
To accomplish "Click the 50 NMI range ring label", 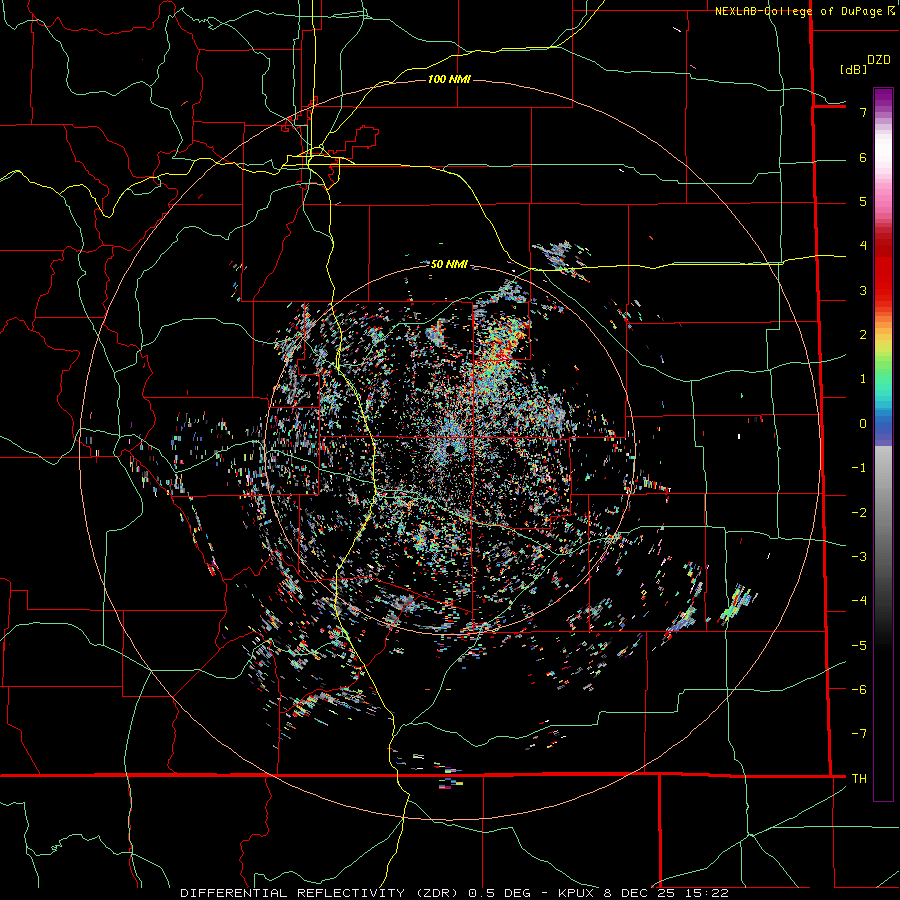I will [x=449, y=264].
